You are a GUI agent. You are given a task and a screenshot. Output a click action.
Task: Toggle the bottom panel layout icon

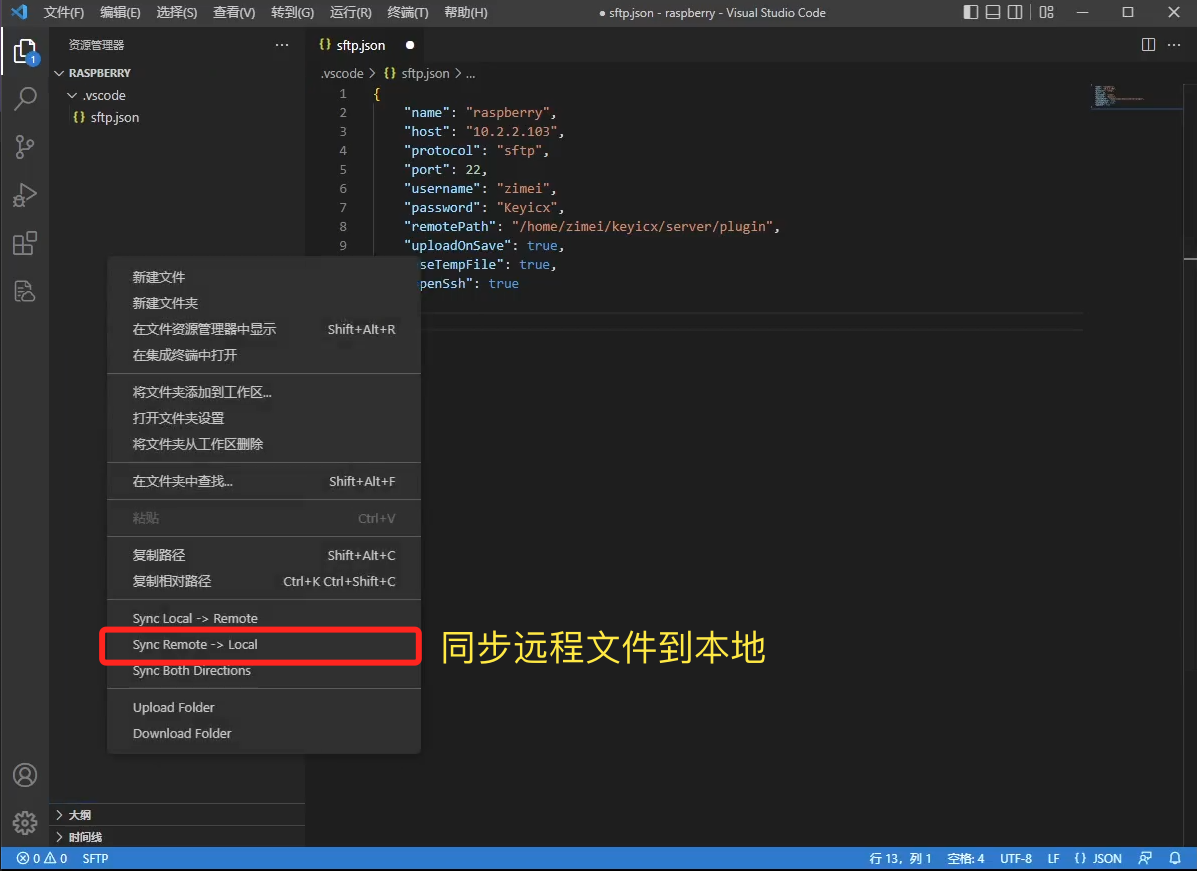coord(992,12)
